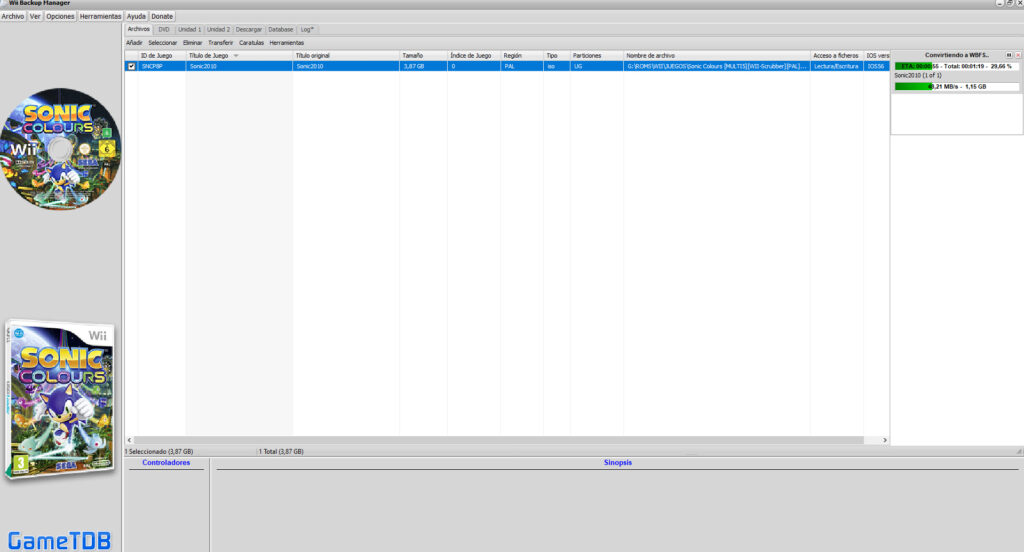Click the horizontal scrollbar right arrow
Screen dimensions: 1024x552
pyautogui.click(x=885, y=440)
